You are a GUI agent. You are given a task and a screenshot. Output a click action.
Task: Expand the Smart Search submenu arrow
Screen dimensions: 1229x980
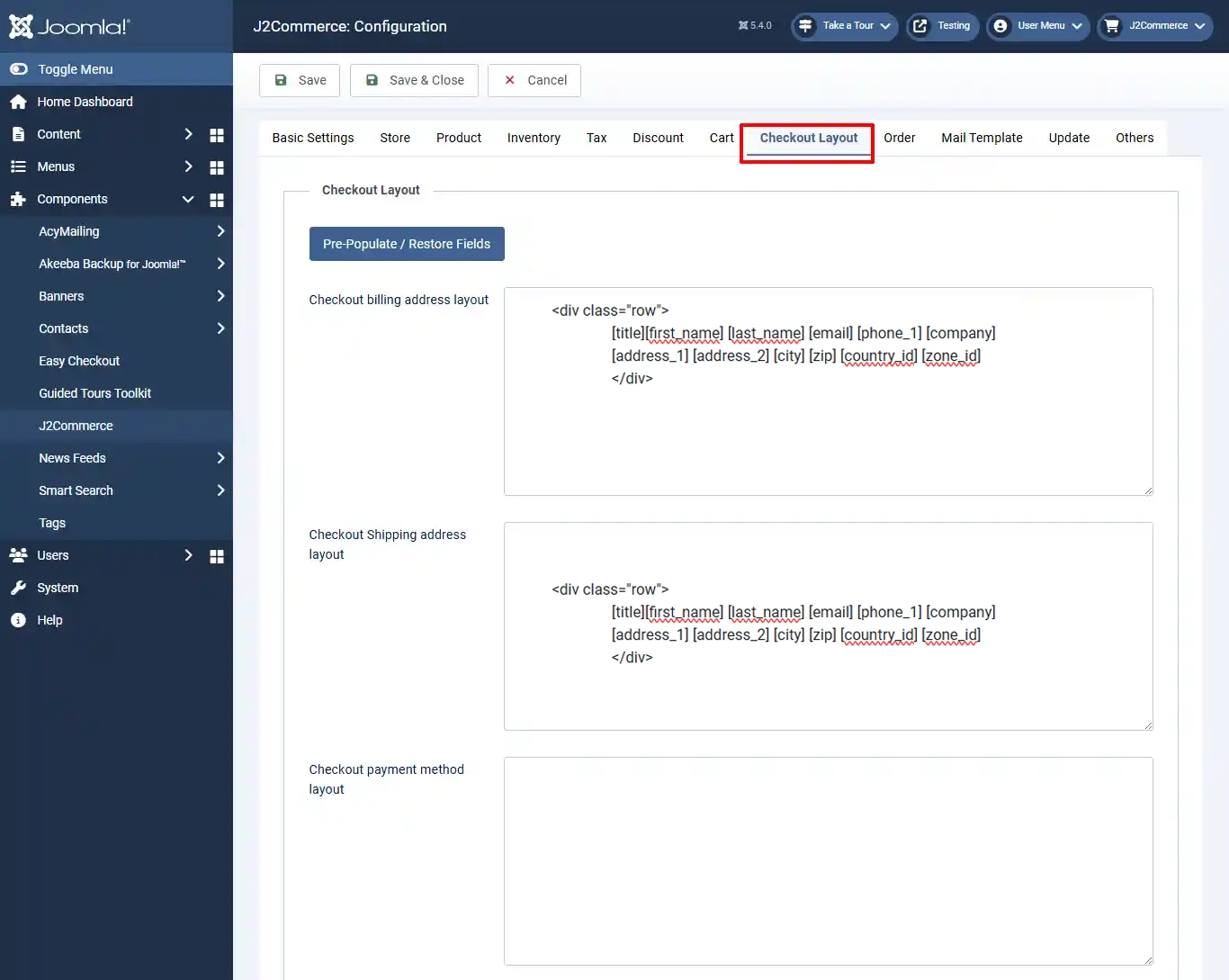tap(220, 490)
